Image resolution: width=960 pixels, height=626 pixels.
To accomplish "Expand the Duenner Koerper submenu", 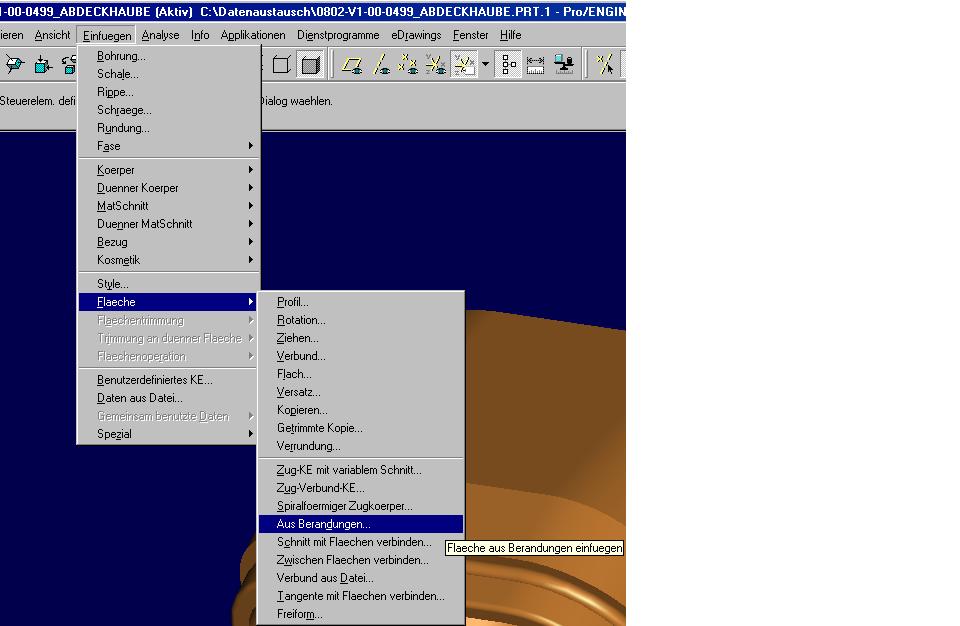I will click(169, 188).
